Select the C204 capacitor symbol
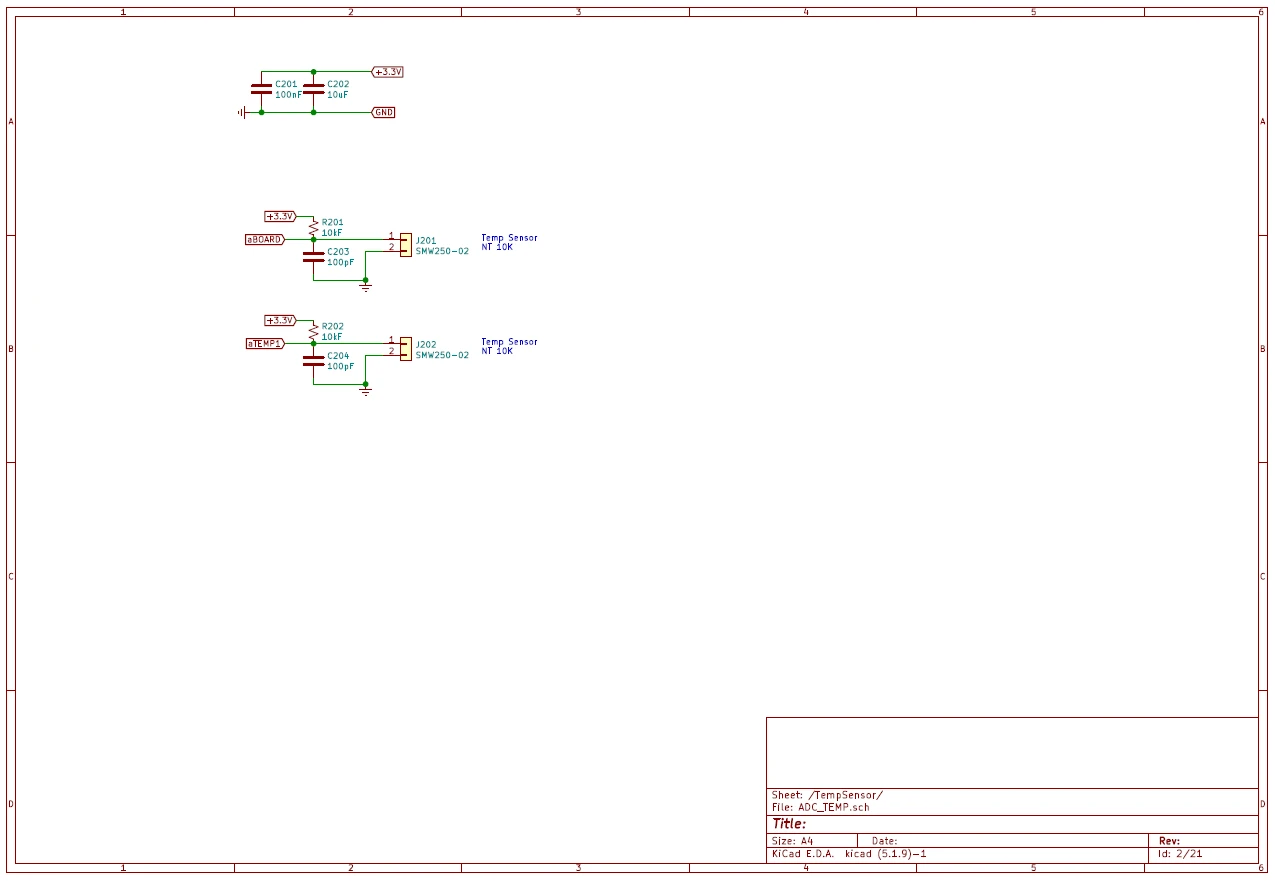This screenshot has width=1275, height=882. (x=314, y=361)
